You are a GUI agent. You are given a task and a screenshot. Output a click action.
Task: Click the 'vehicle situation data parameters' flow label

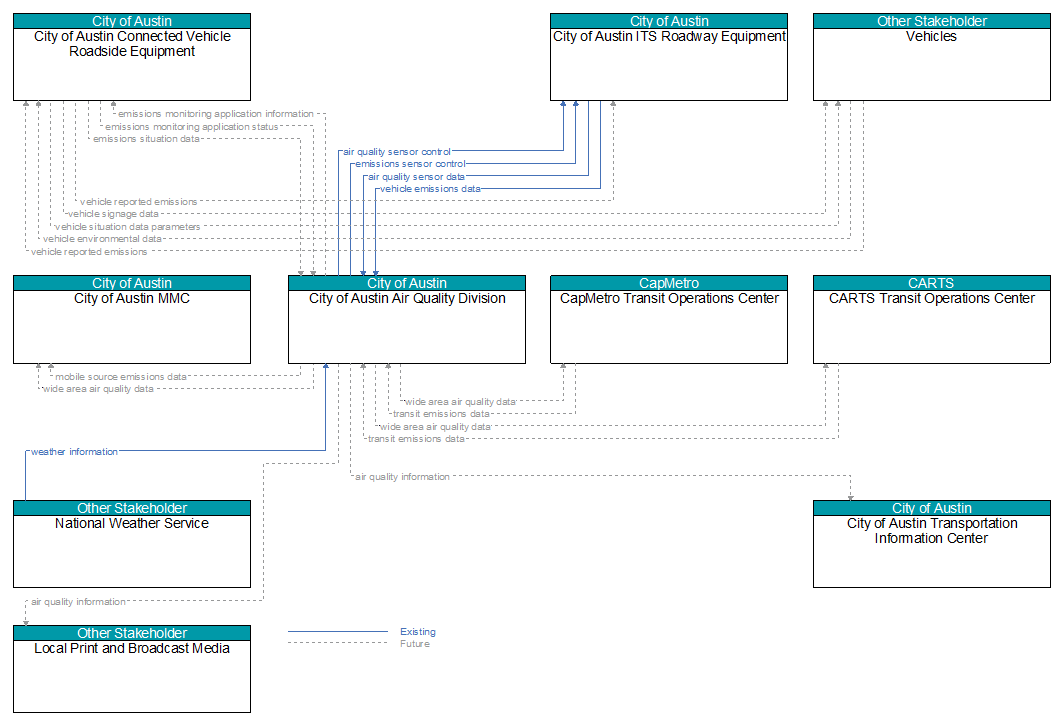pos(128,227)
